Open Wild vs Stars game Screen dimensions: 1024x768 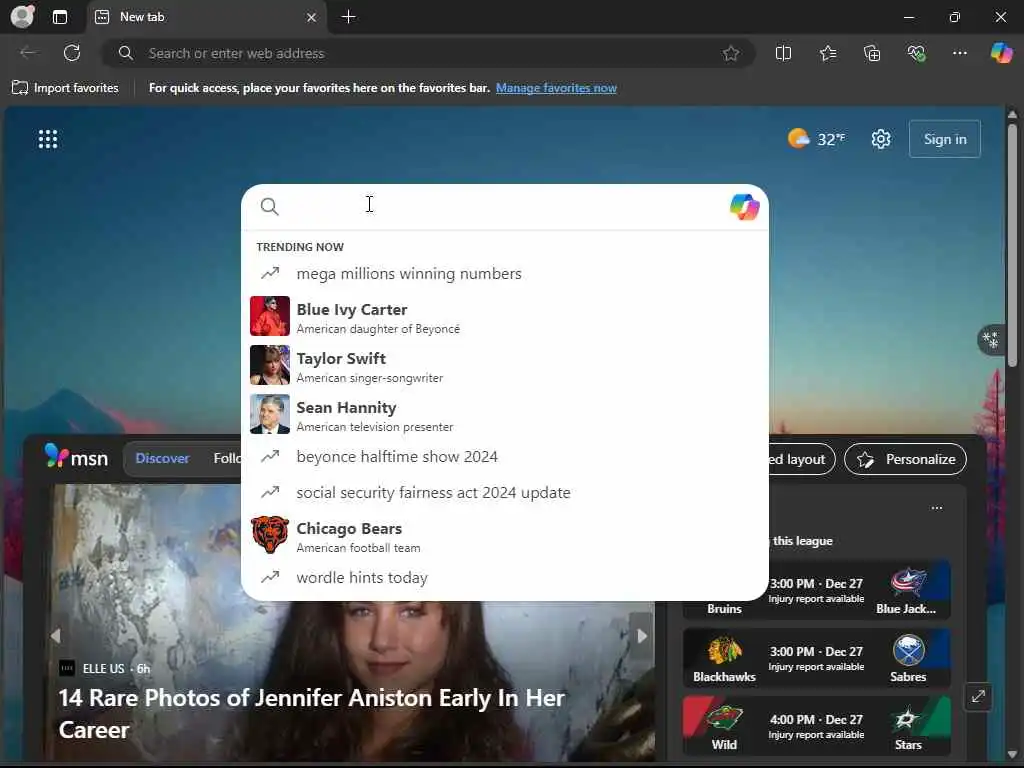click(816, 726)
